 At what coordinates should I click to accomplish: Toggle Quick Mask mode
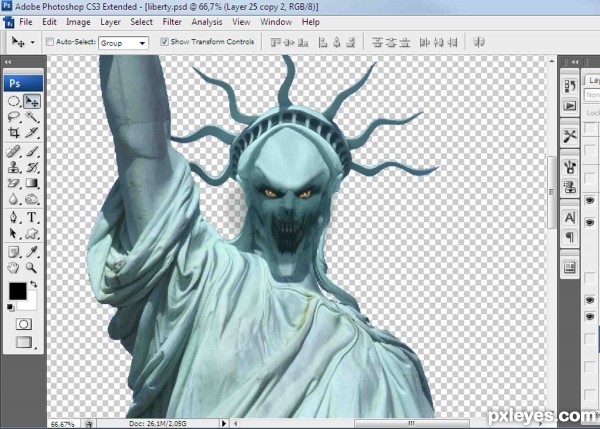[x=23, y=324]
